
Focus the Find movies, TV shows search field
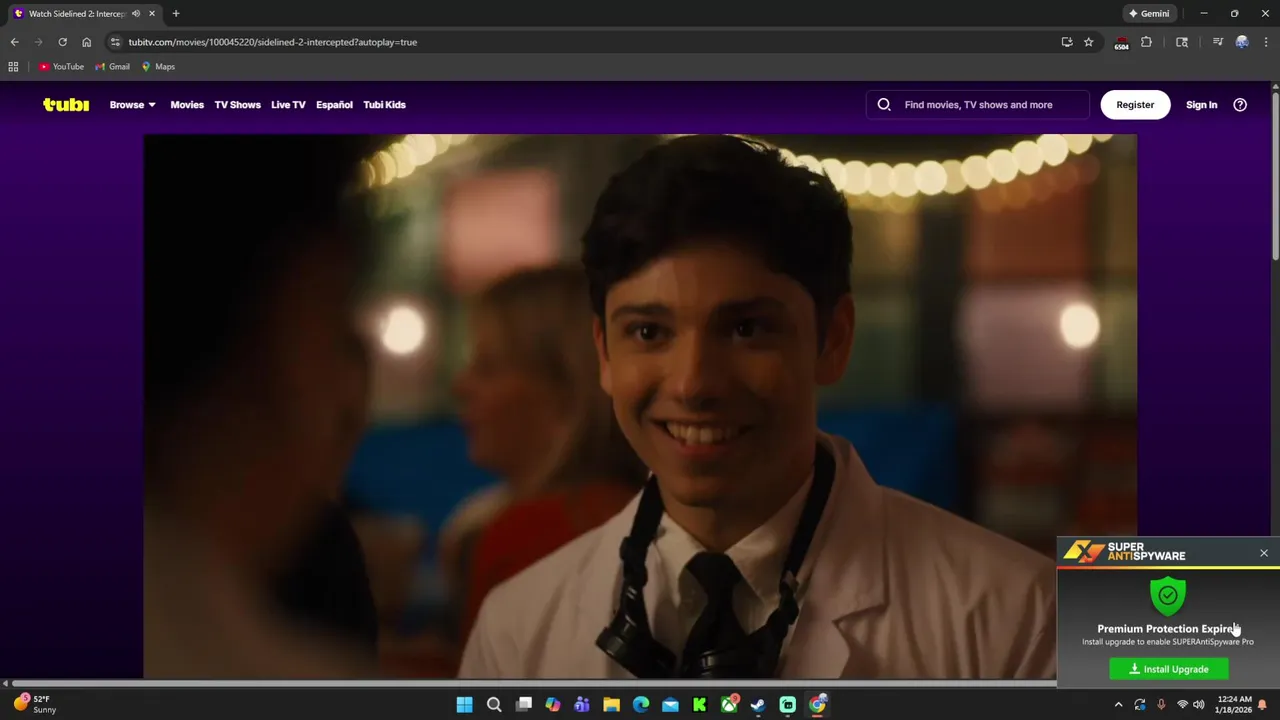click(x=978, y=104)
